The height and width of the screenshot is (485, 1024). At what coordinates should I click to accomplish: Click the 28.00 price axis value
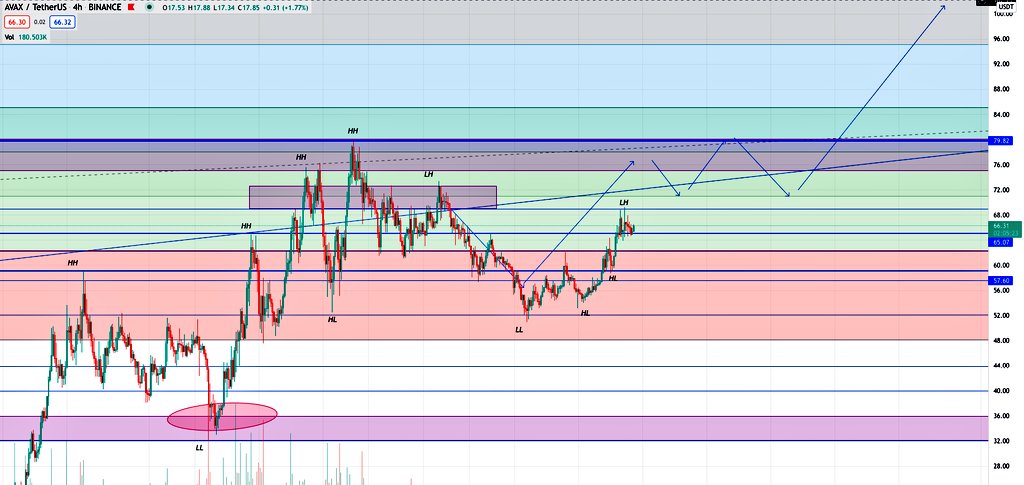(x=1002, y=467)
